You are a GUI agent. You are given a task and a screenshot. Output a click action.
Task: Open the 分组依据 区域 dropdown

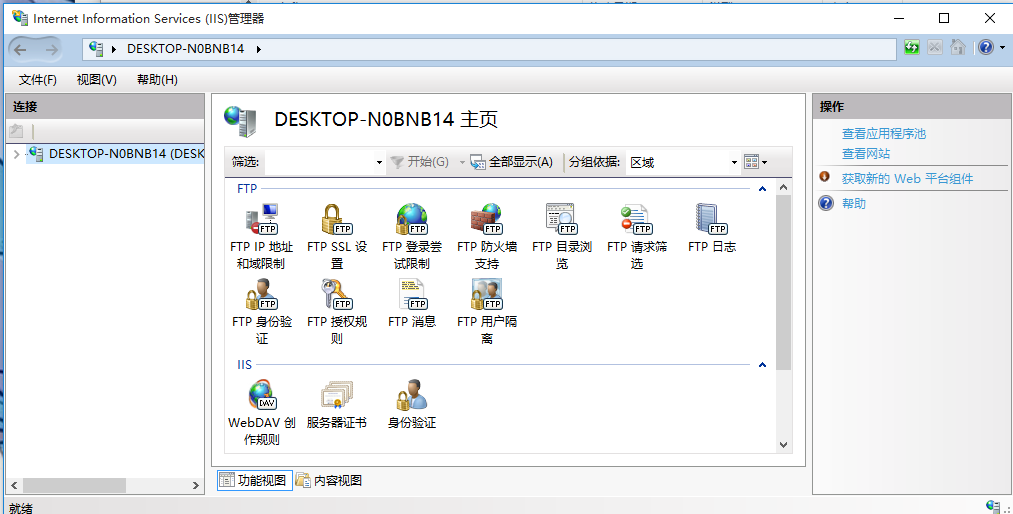click(x=734, y=163)
